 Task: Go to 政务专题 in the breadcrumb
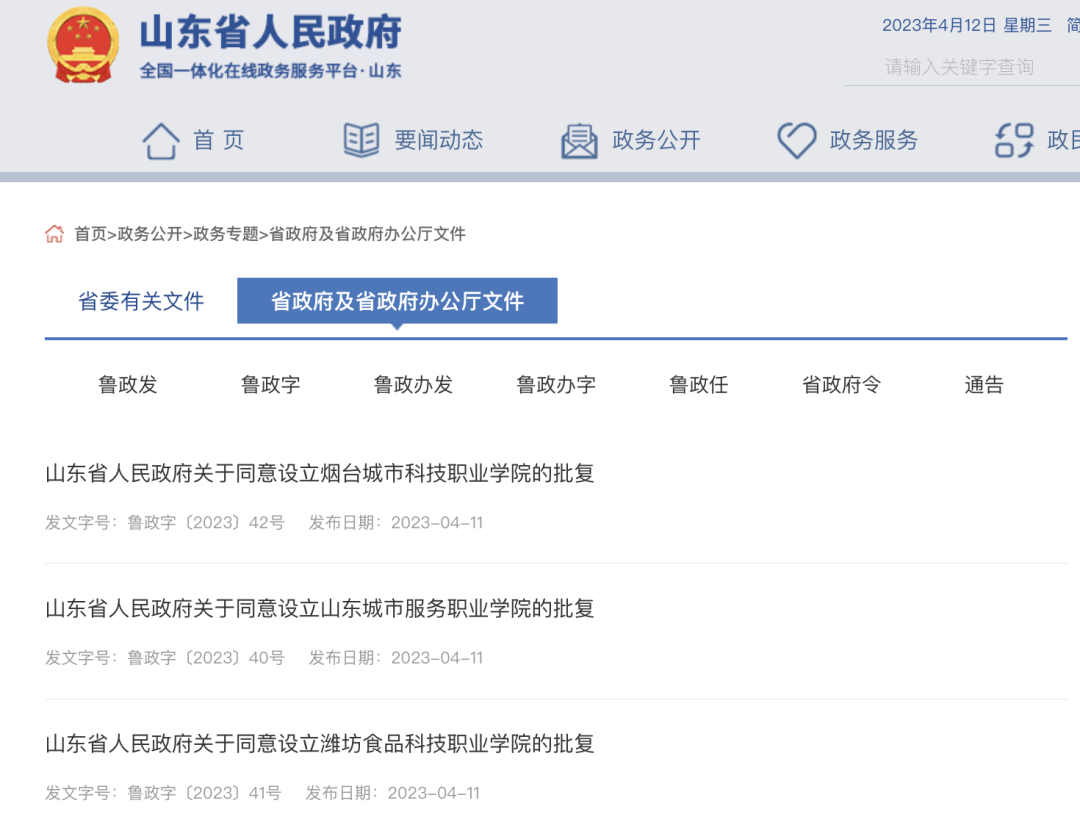click(x=226, y=234)
